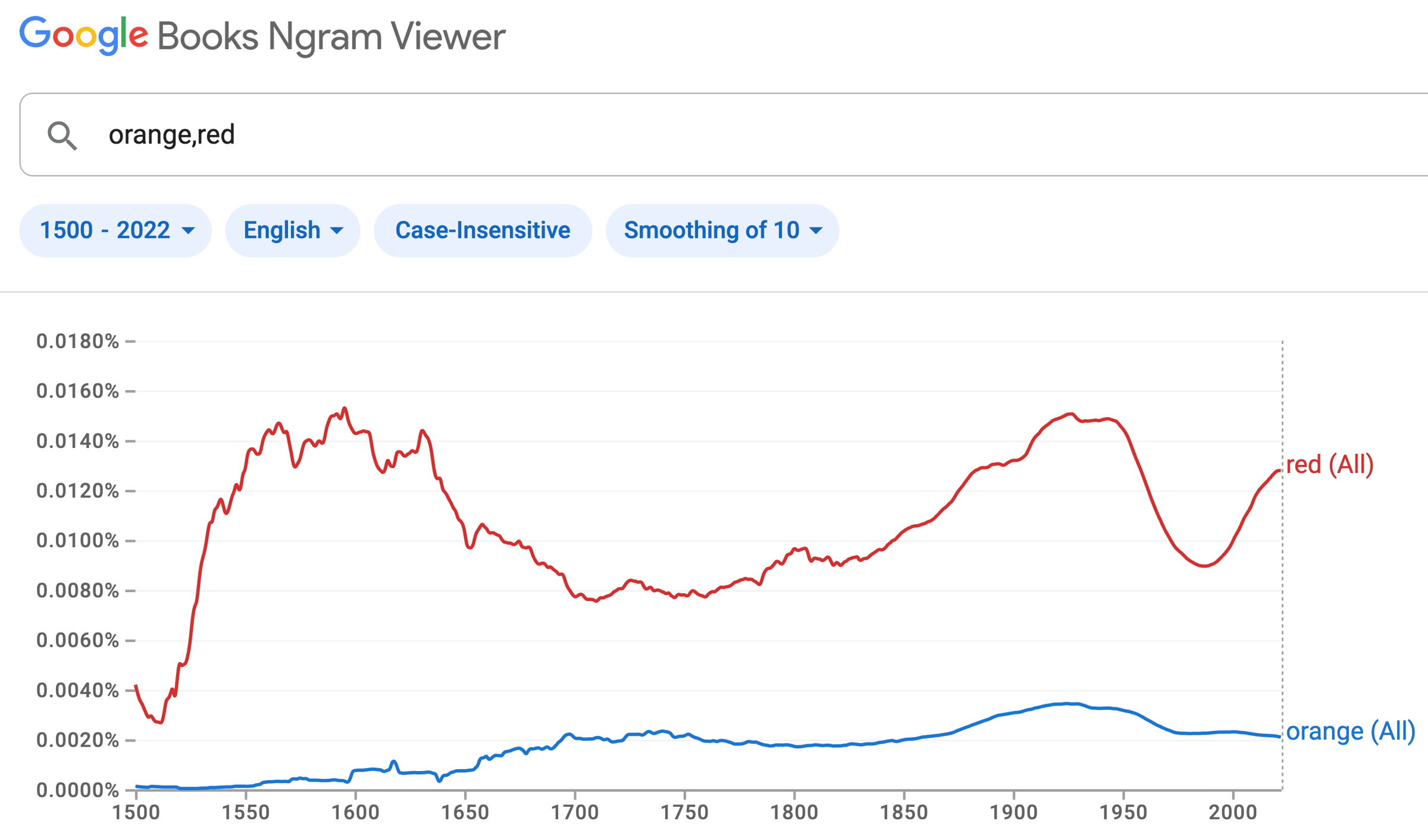1428x840 pixels.
Task: Toggle the Case-Insensitive option
Action: coord(482,230)
